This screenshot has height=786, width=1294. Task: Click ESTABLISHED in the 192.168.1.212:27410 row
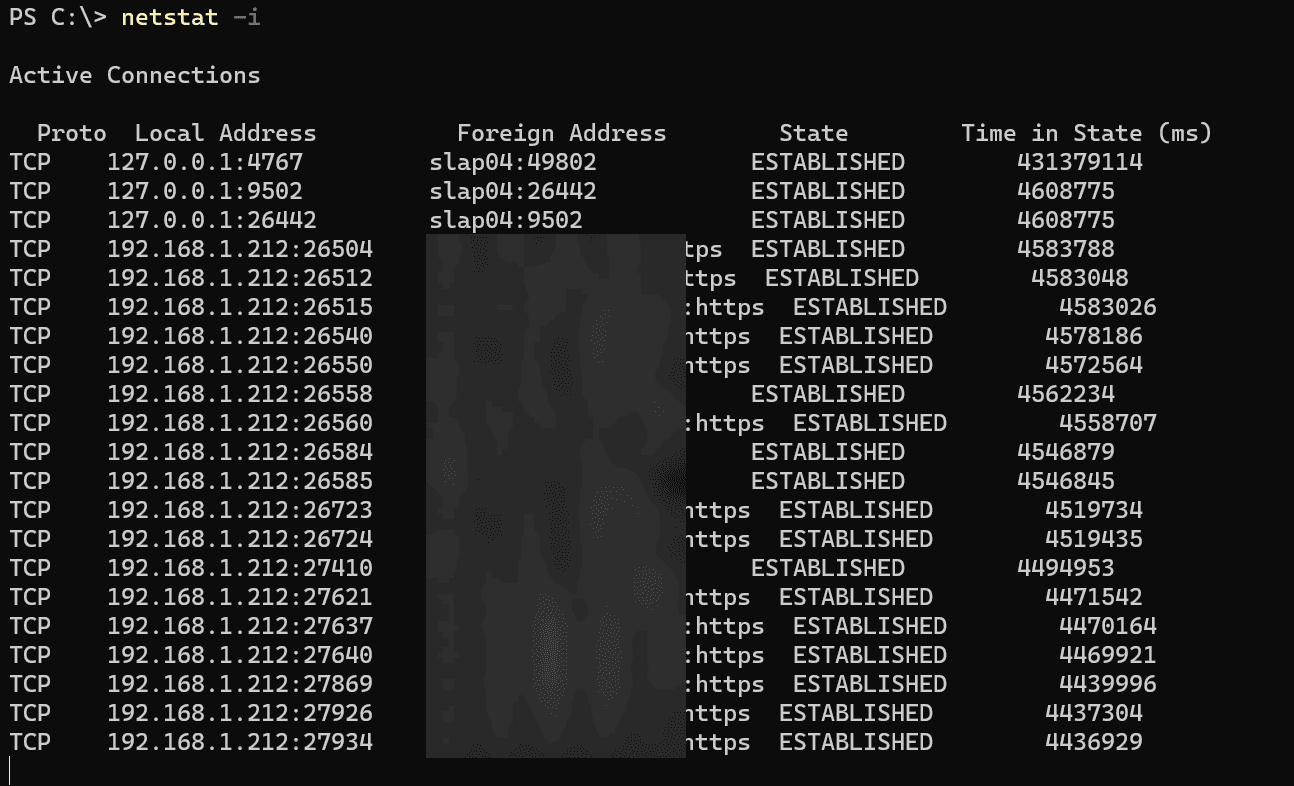click(x=828, y=568)
